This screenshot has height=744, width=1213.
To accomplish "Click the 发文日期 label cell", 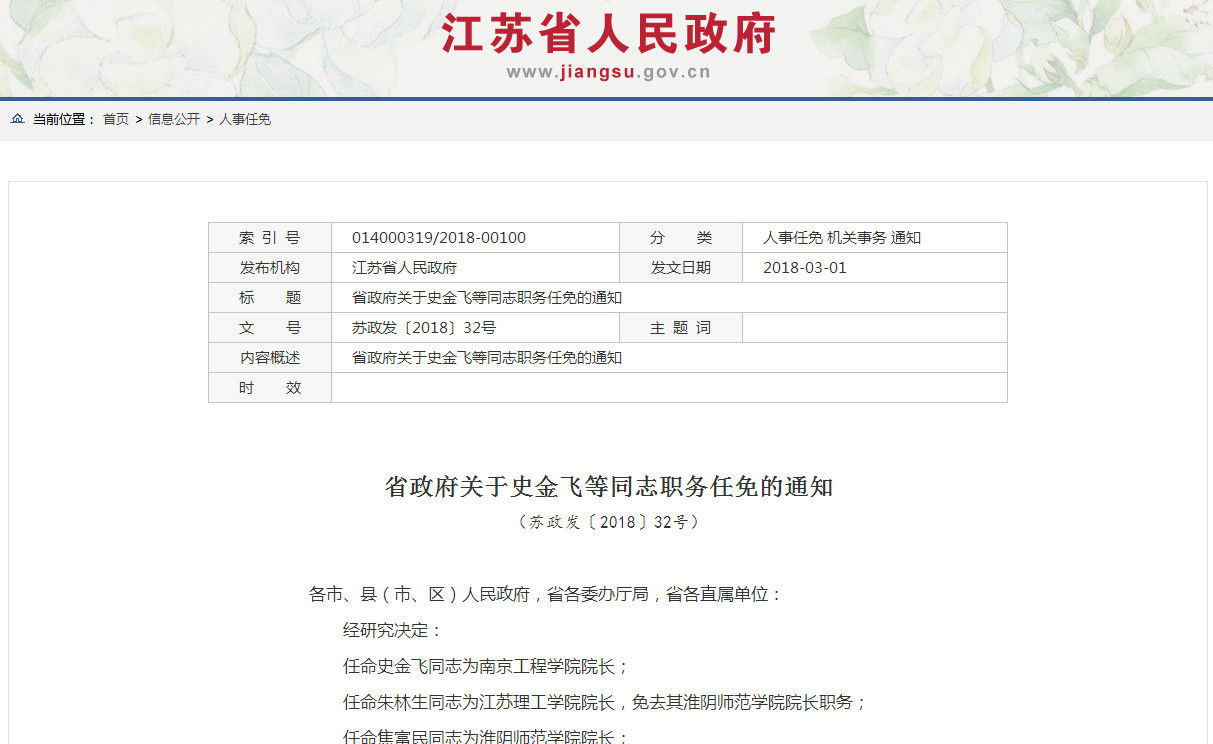I will (x=681, y=268).
